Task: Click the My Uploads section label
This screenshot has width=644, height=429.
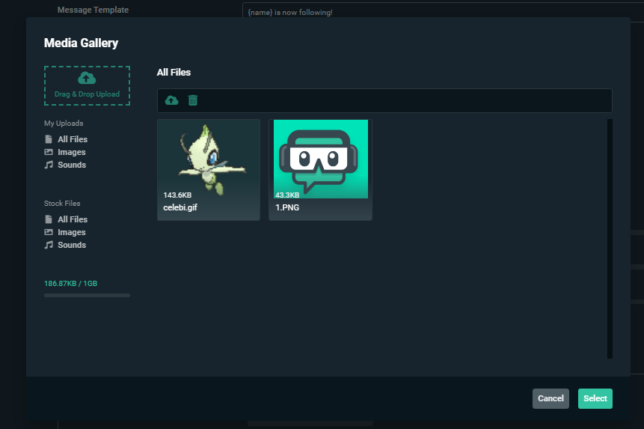Action: pos(64,123)
